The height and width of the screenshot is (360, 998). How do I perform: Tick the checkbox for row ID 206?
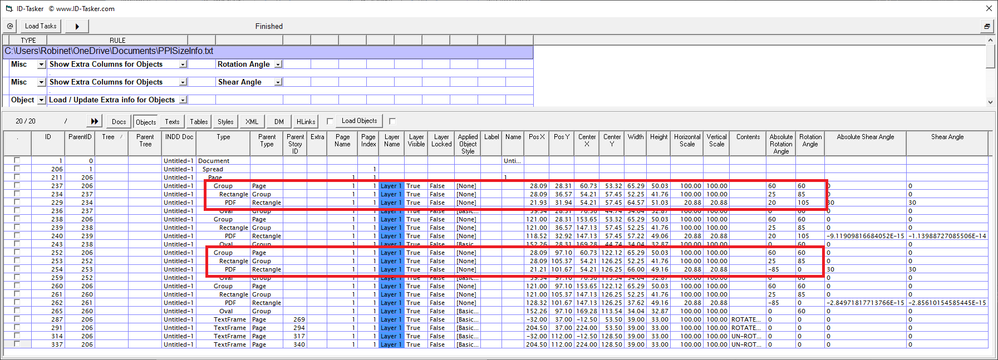pyautogui.click(x=17, y=169)
